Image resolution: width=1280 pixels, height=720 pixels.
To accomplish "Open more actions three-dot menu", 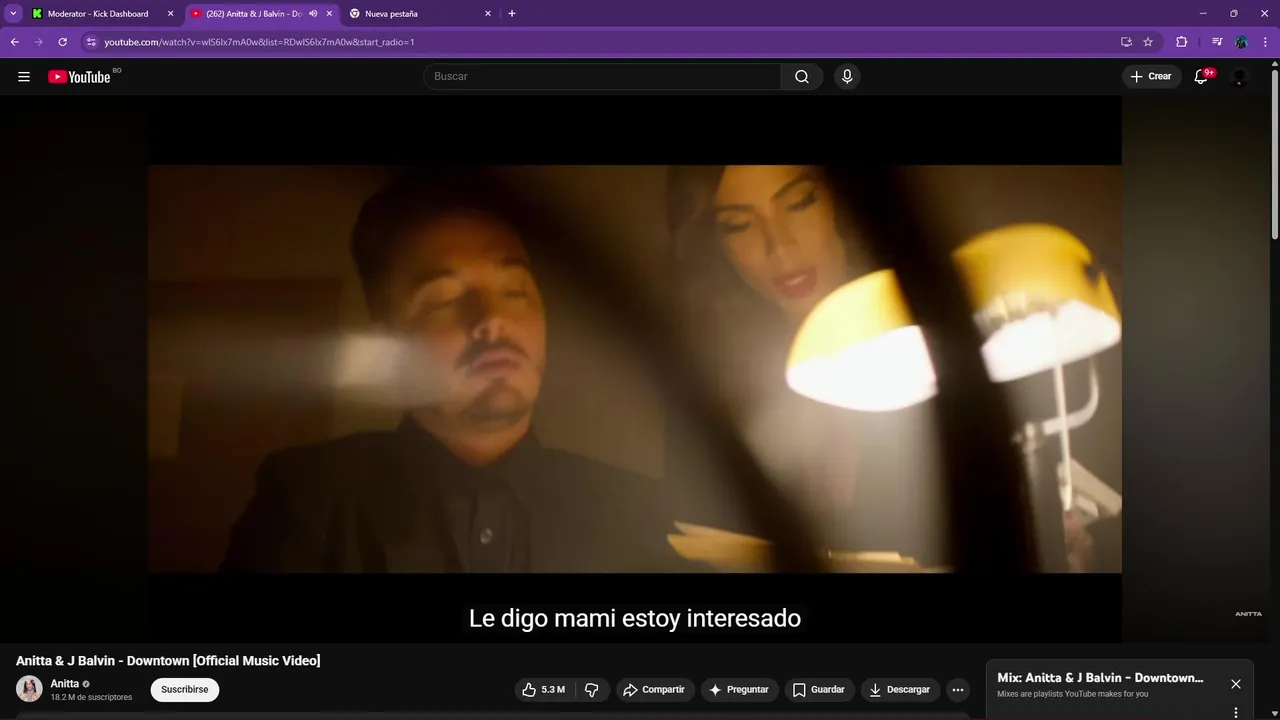I will (958, 690).
